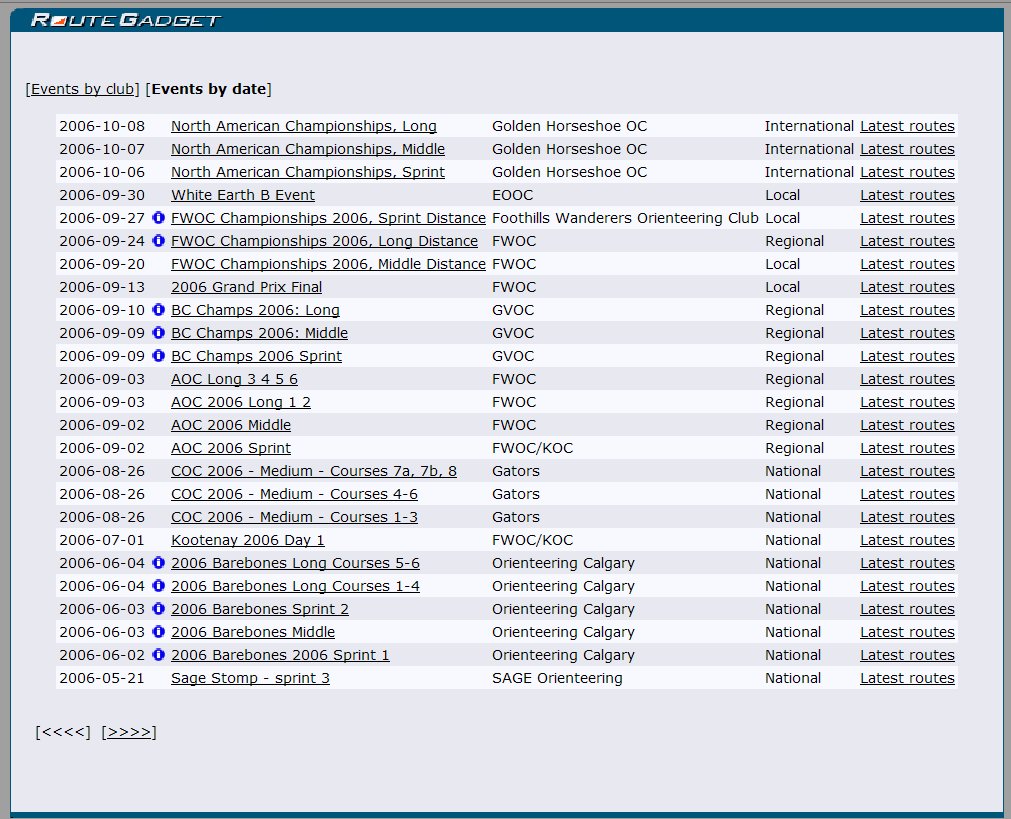View latest routes for Kootenay 2006 Day 1
The height and width of the screenshot is (819, 1011).
click(x=907, y=540)
